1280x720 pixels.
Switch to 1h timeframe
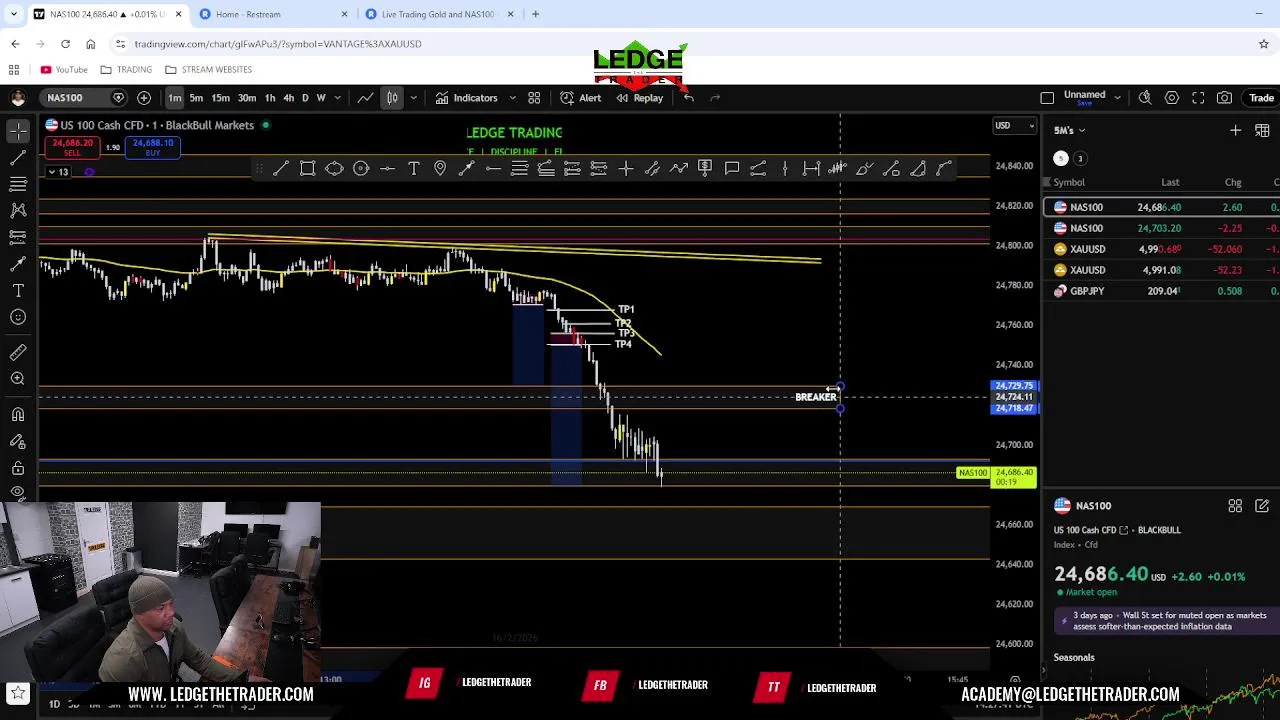[x=270, y=98]
